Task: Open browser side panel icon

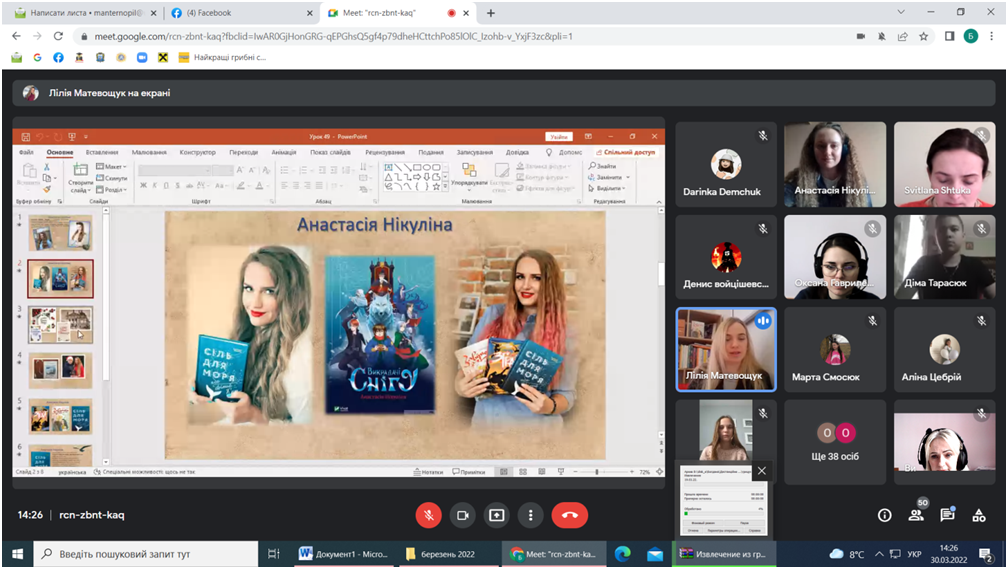Action: tap(949, 37)
